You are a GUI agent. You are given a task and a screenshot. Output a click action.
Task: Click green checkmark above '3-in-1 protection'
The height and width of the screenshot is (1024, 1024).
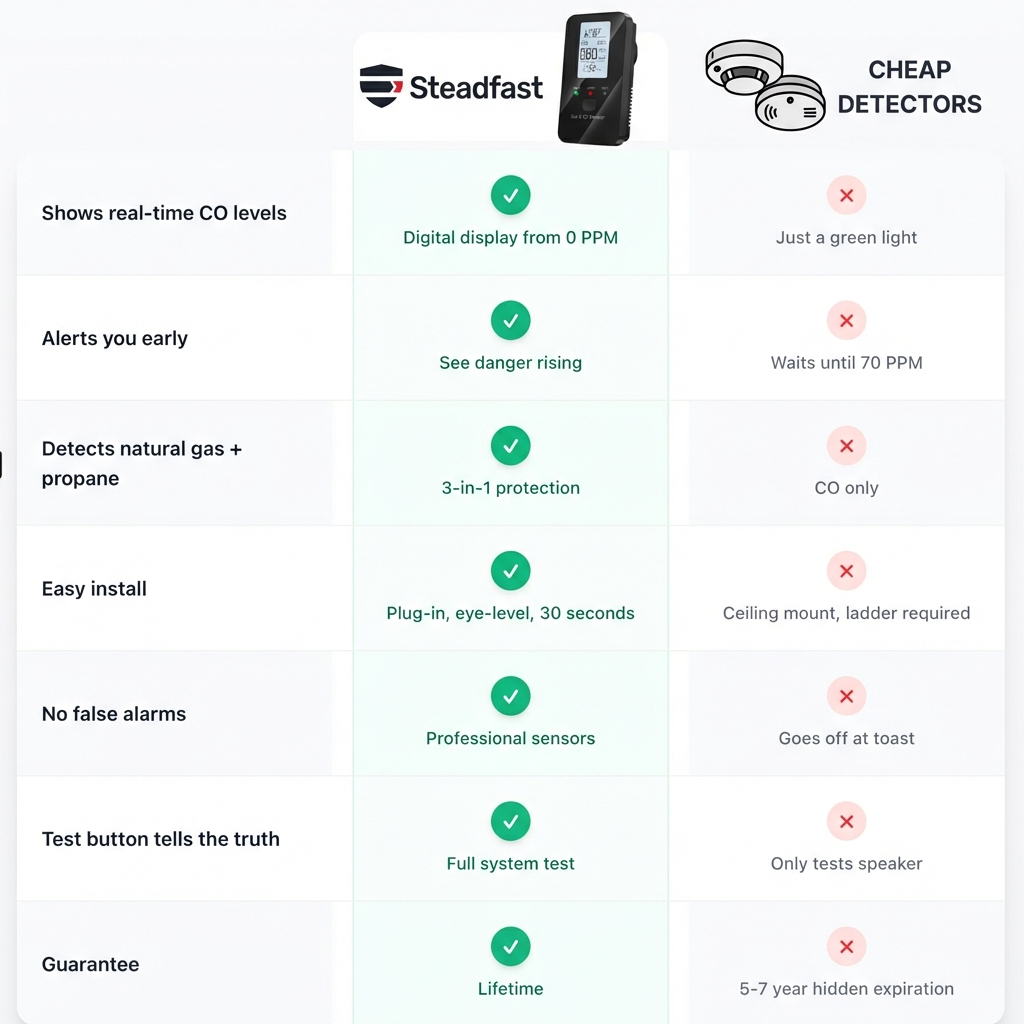pyautogui.click(x=511, y=445)
